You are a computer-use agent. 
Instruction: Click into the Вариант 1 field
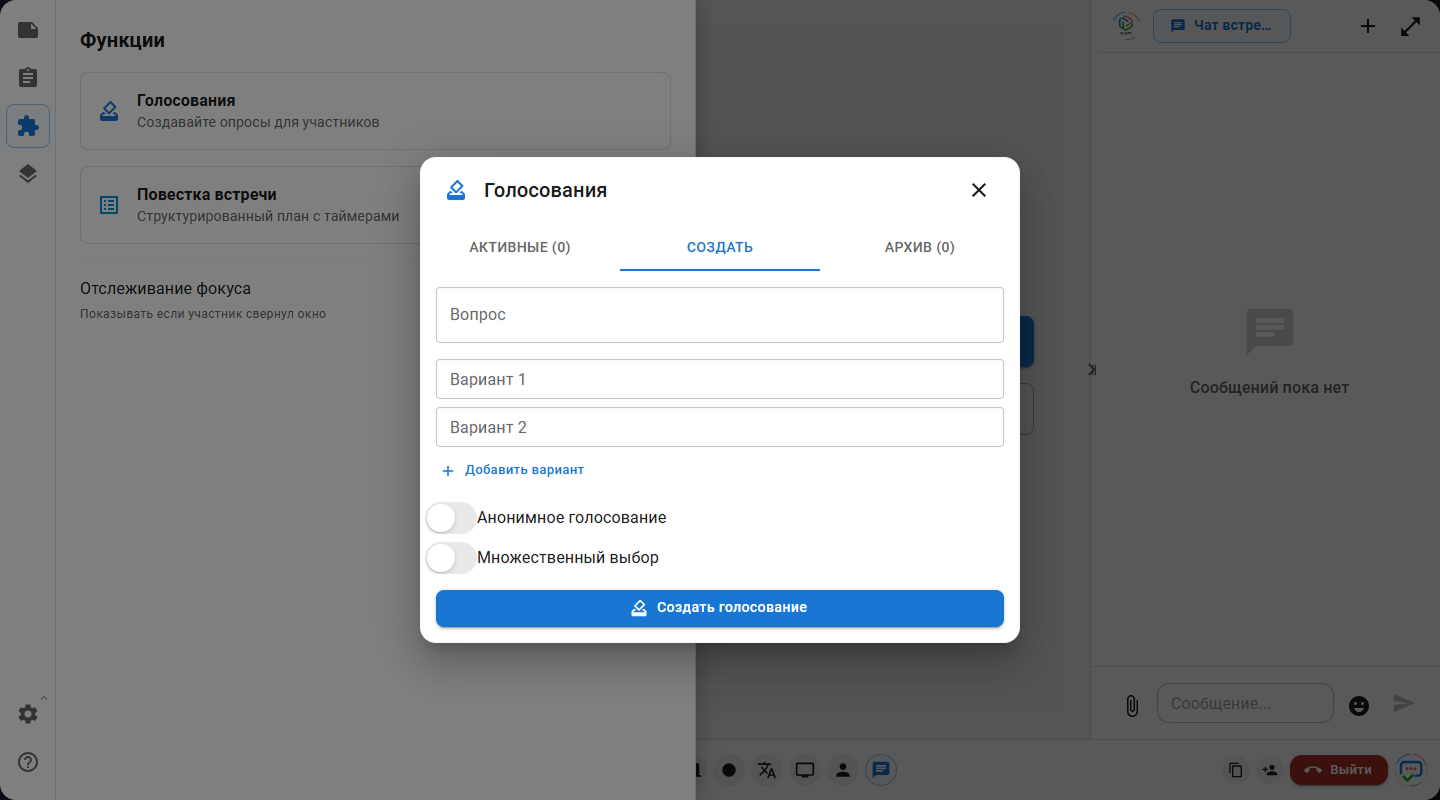pos(720,379)
